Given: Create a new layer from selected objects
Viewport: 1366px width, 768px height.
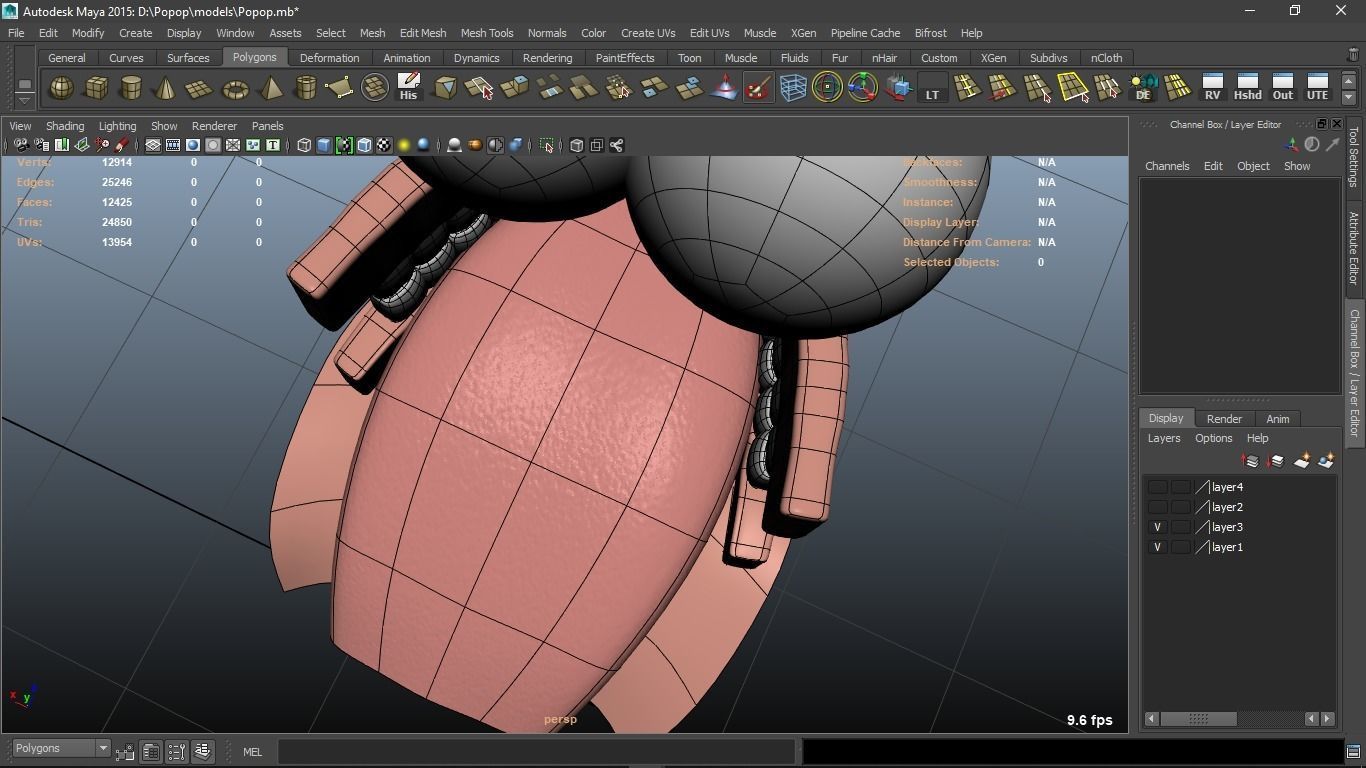Looking at the screenshot, I should [x=1326, y=461].
